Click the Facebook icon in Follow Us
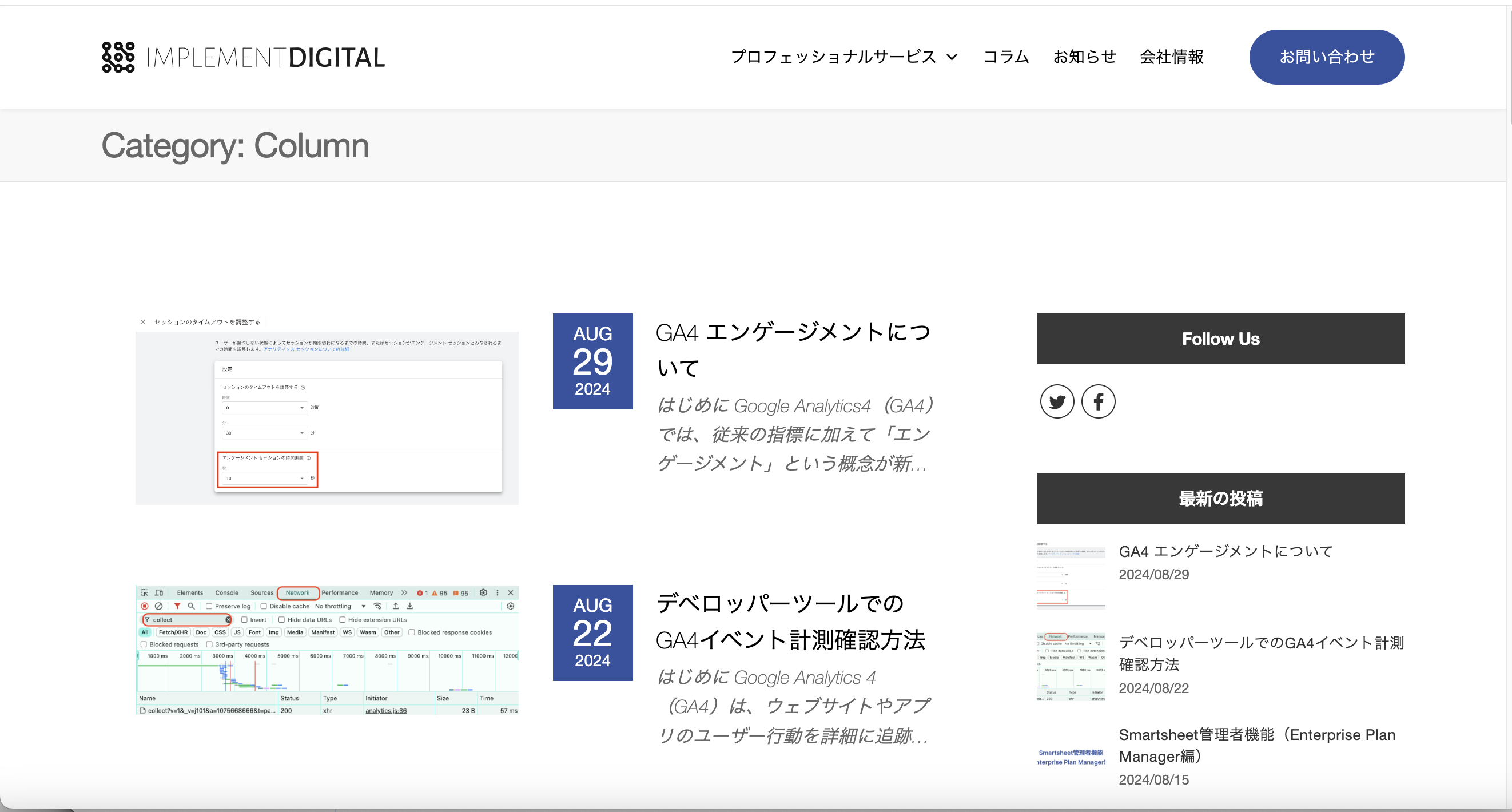 [x=1097, y=401]
